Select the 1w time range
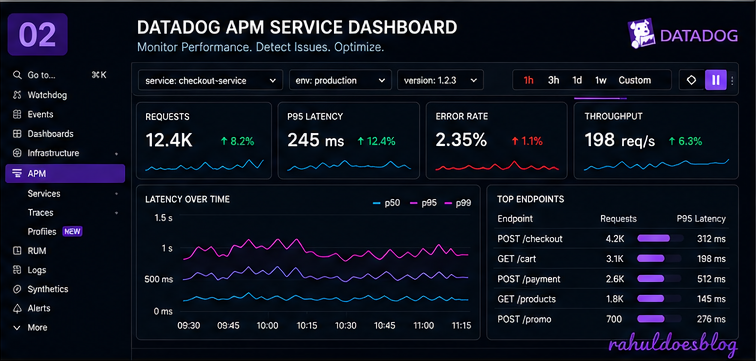 click(x=600, y=80)
